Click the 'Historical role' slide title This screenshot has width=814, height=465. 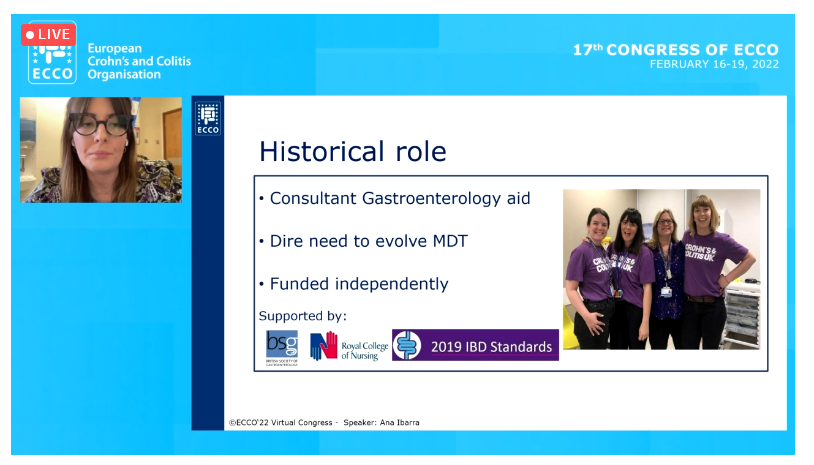pyautogui.click(x=352, y=152)
